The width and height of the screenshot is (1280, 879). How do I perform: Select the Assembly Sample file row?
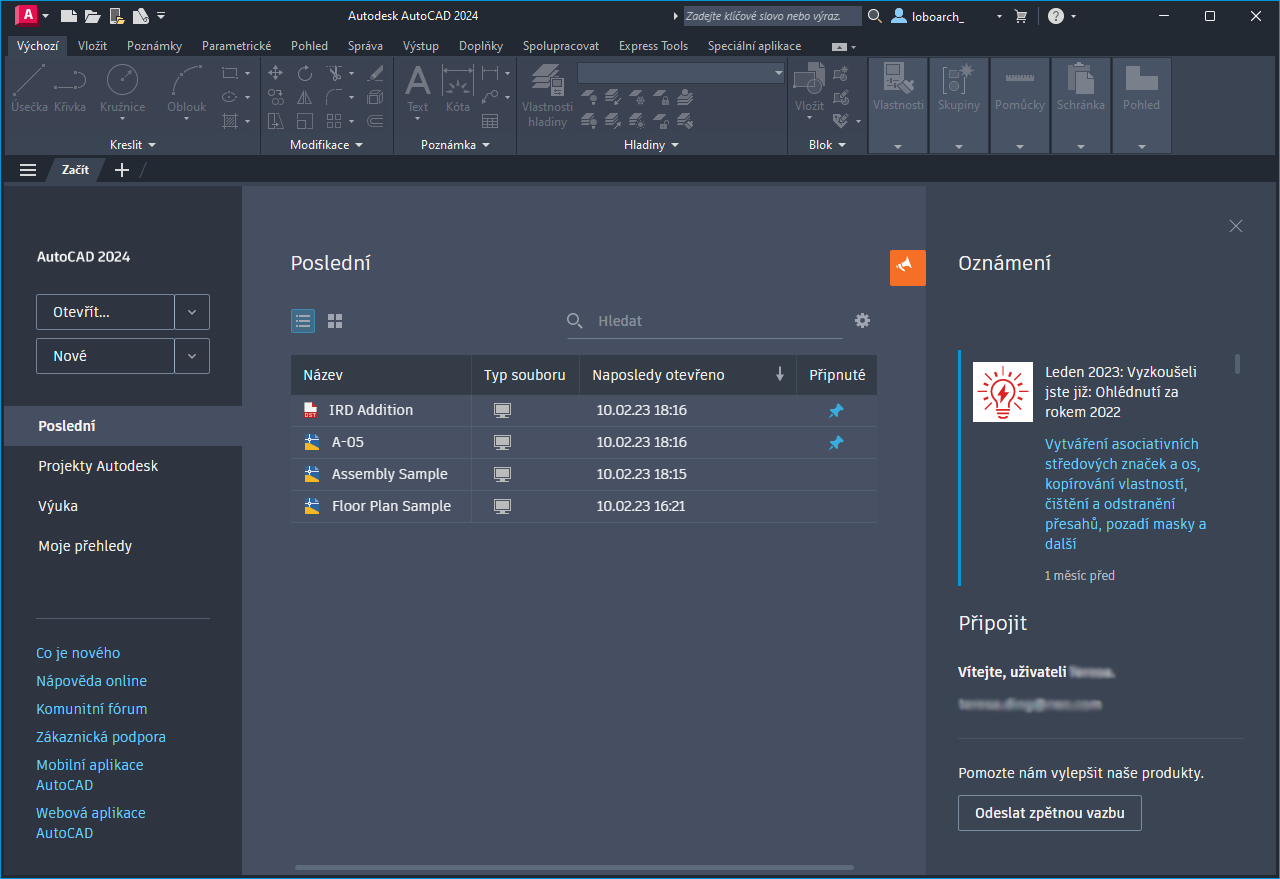click(584, 474)
